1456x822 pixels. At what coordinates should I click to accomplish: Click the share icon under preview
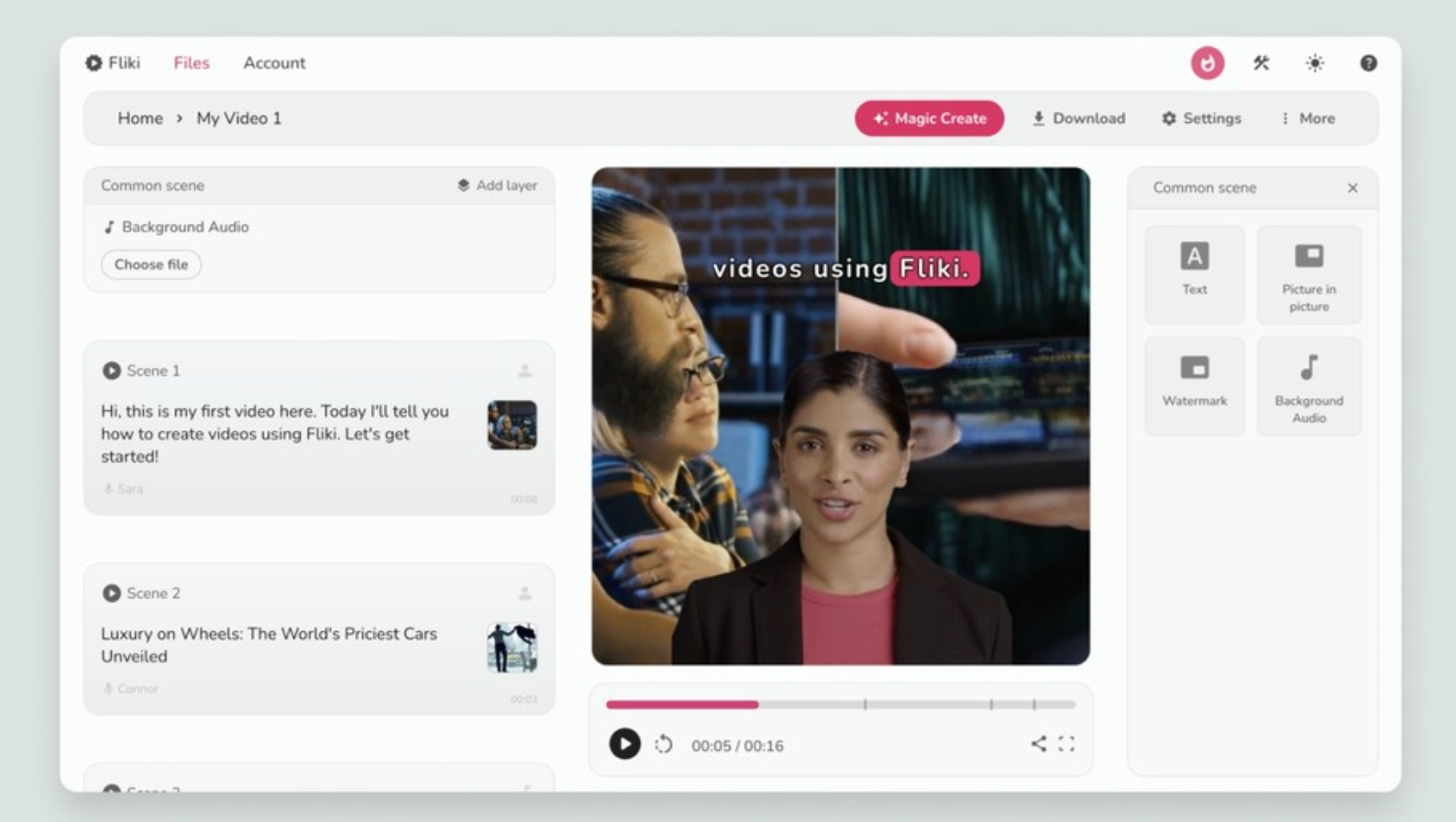(1038, 744)
